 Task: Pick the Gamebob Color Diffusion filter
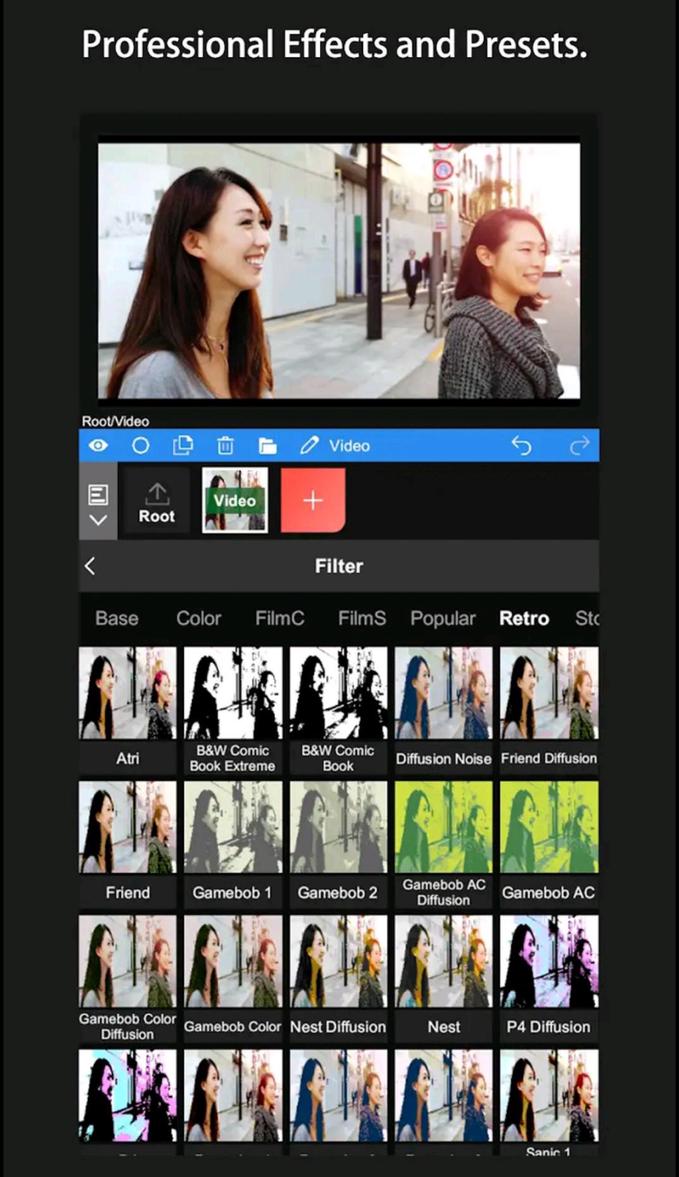coord(128,978)
